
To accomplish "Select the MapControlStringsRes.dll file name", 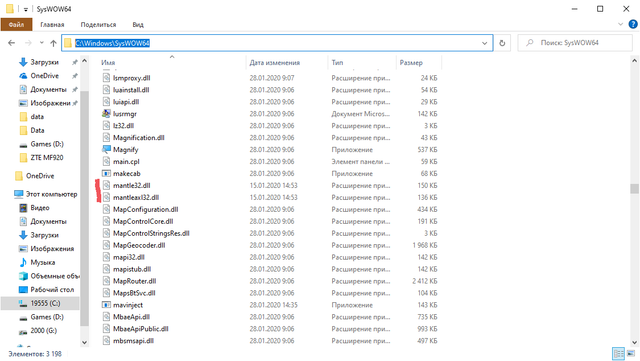I will pos(151,233).
